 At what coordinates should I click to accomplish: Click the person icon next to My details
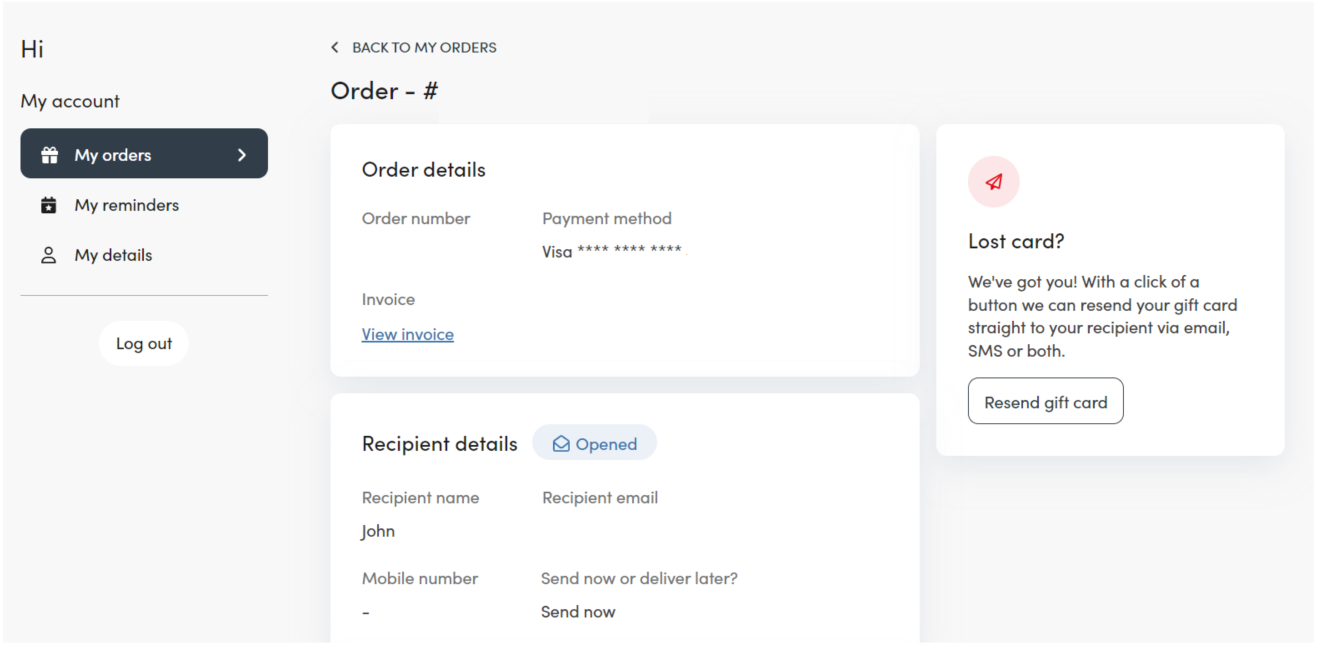[x=48, y=254]
